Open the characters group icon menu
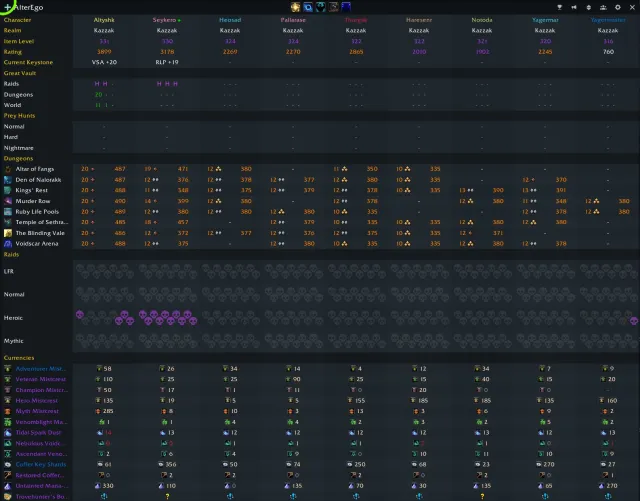Screen dimensions: 640x501 click(x=603, y=7)
